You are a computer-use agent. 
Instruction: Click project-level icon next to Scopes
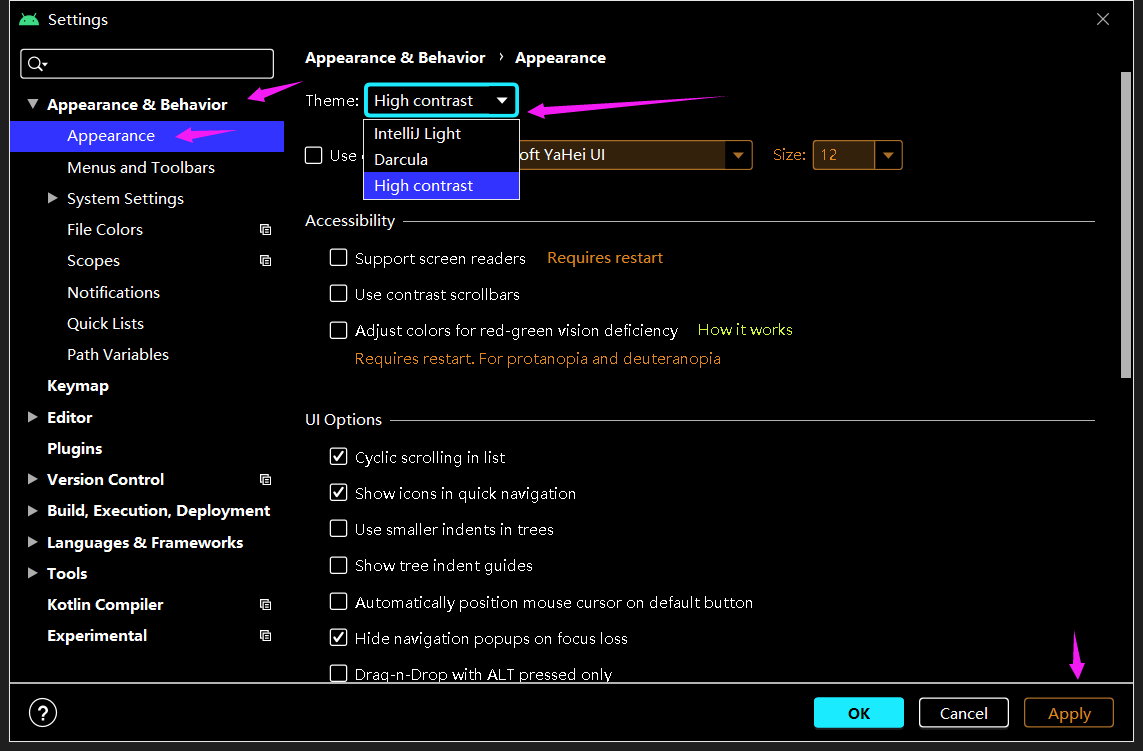pos(265,261)
